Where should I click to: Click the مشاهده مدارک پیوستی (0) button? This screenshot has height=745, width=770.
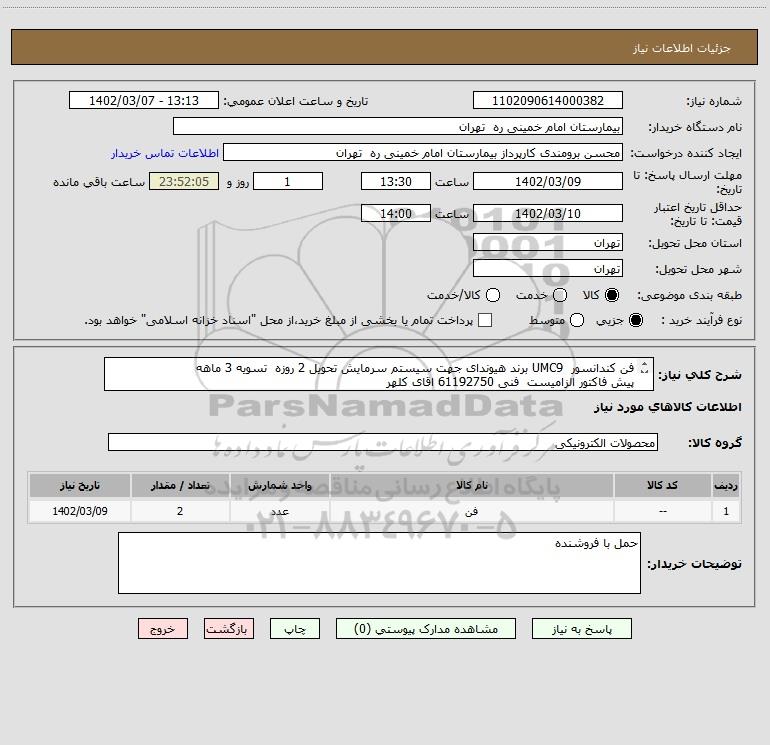[426, 629]
